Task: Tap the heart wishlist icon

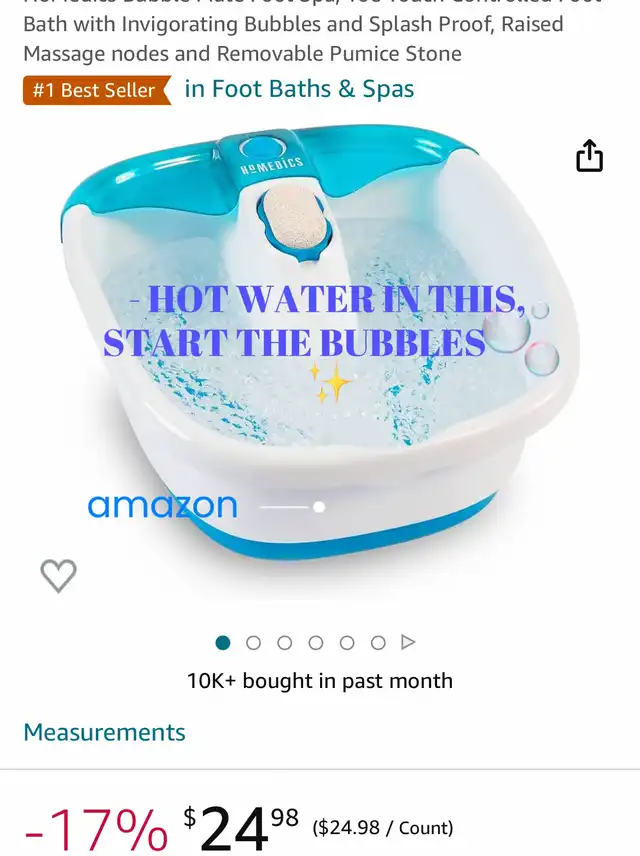Action: pos(58,576)
